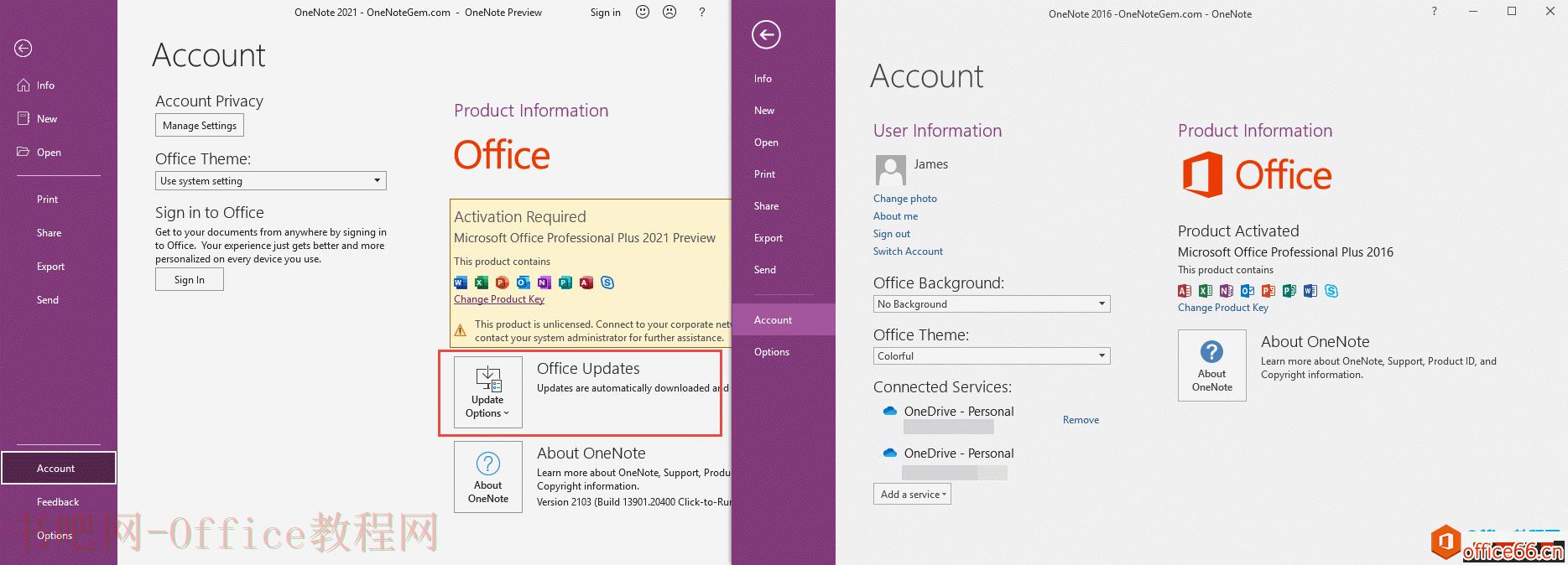Image resolution: width=1568 pixels, height=565 pixels.
Task: Click the About me link
Action: tap(895, 216)
